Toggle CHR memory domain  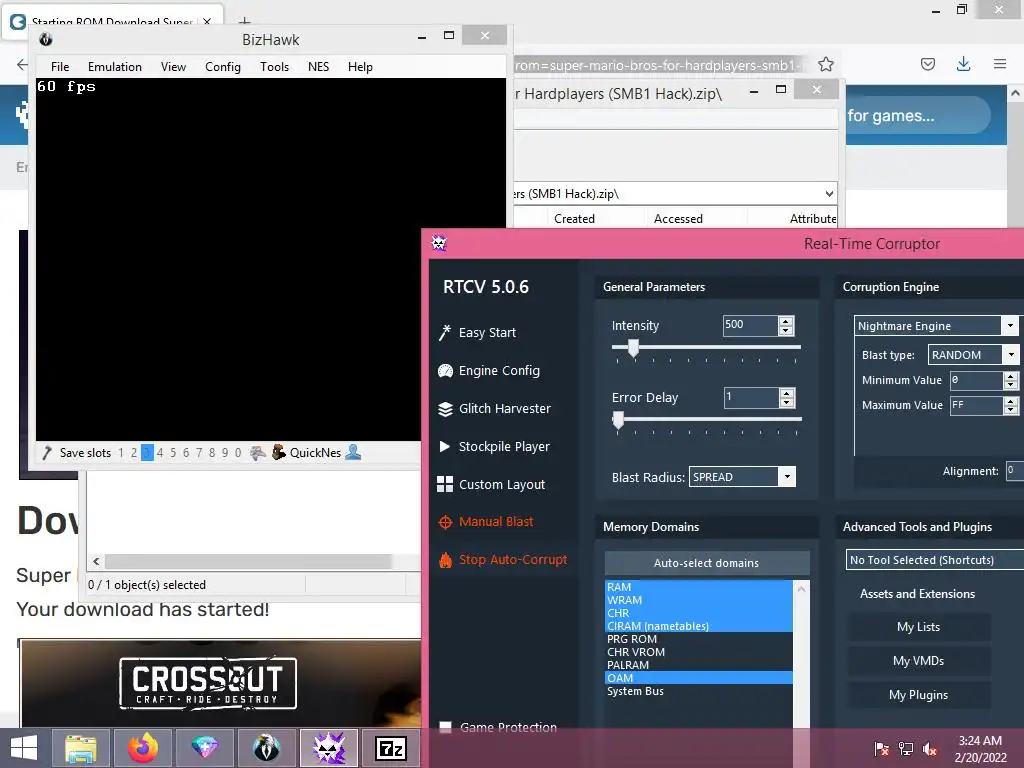pos(699,613)
